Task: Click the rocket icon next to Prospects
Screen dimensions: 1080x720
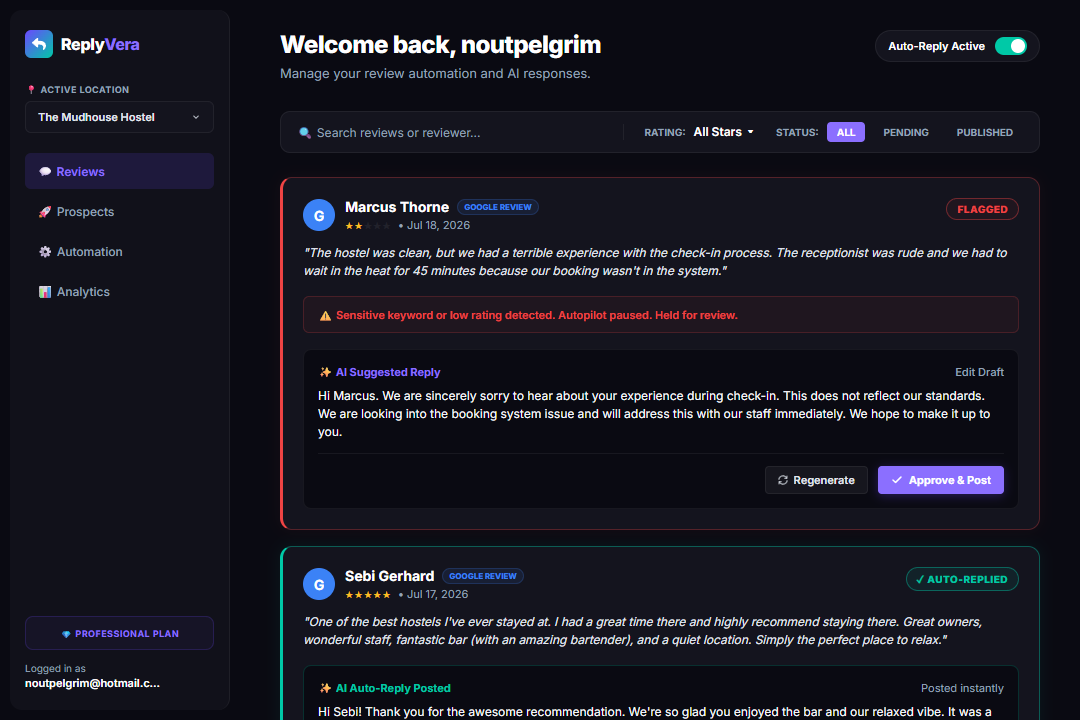Action: (x=45, y=212)
